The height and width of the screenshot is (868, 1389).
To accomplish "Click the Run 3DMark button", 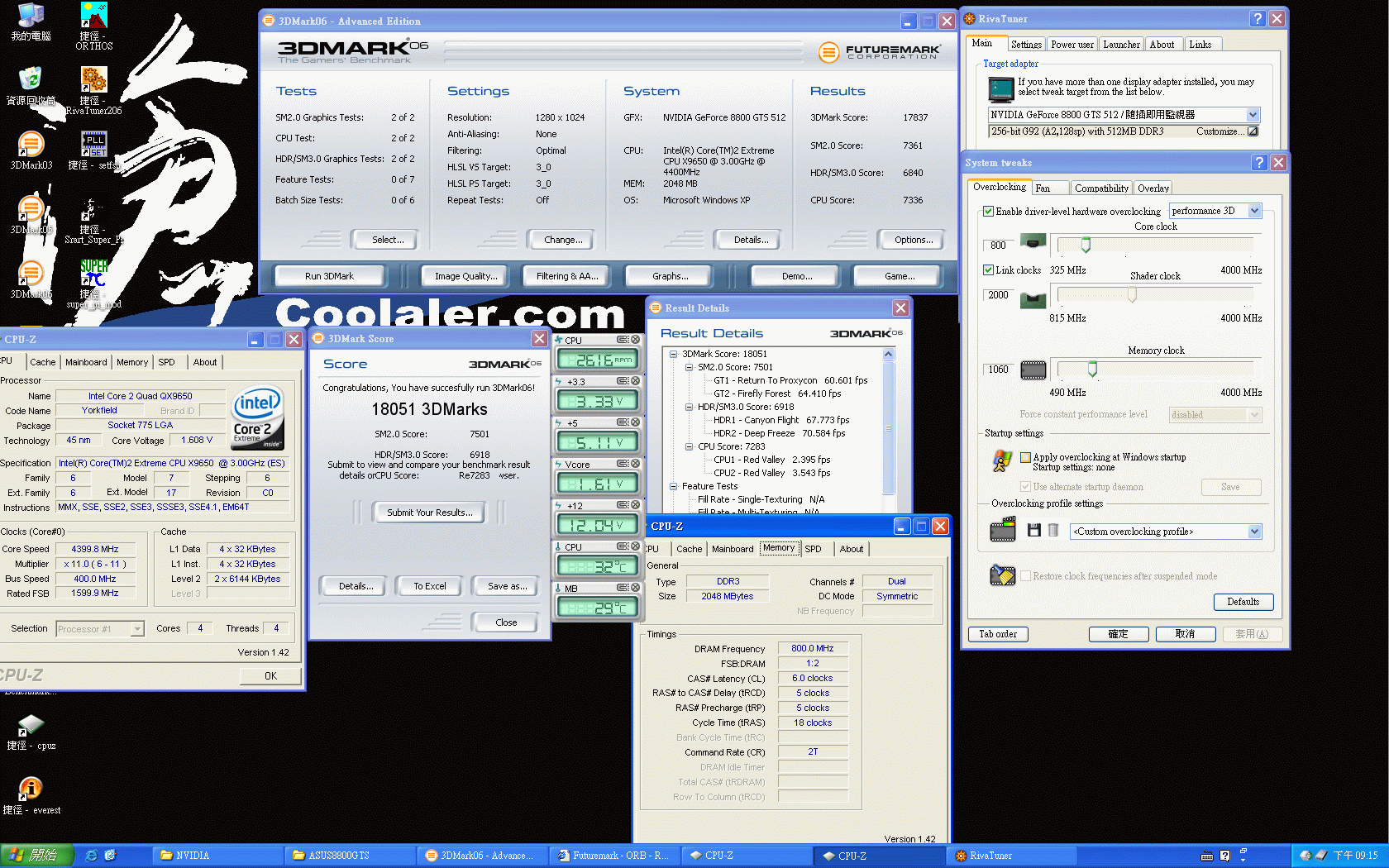I will coord(329,276).
